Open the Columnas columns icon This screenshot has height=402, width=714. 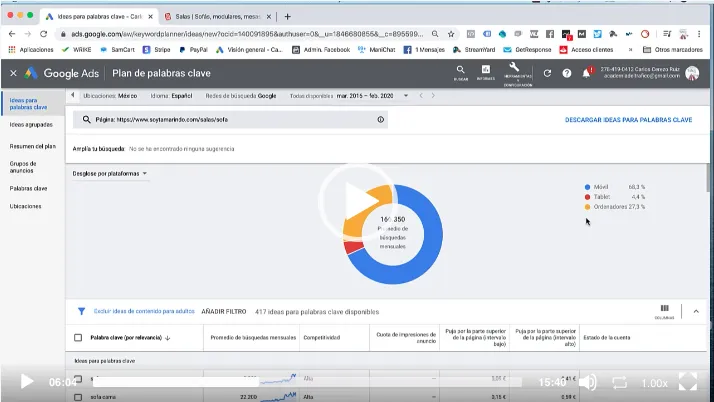(x=664, y=311)
